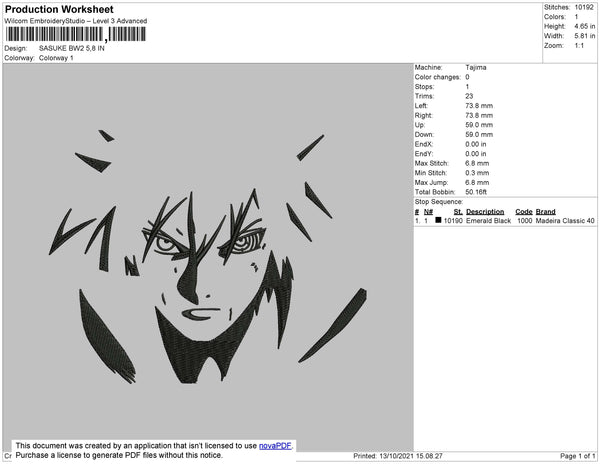The image size is (600, 464).
Task: Click the Sasuke embroidery design preview
Action: pyautogui.click(x=208, y=256)
